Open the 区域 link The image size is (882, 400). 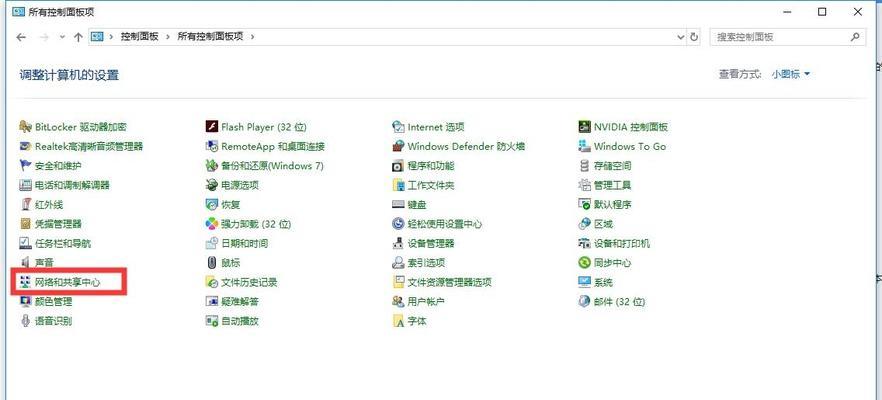coord(604,224)
